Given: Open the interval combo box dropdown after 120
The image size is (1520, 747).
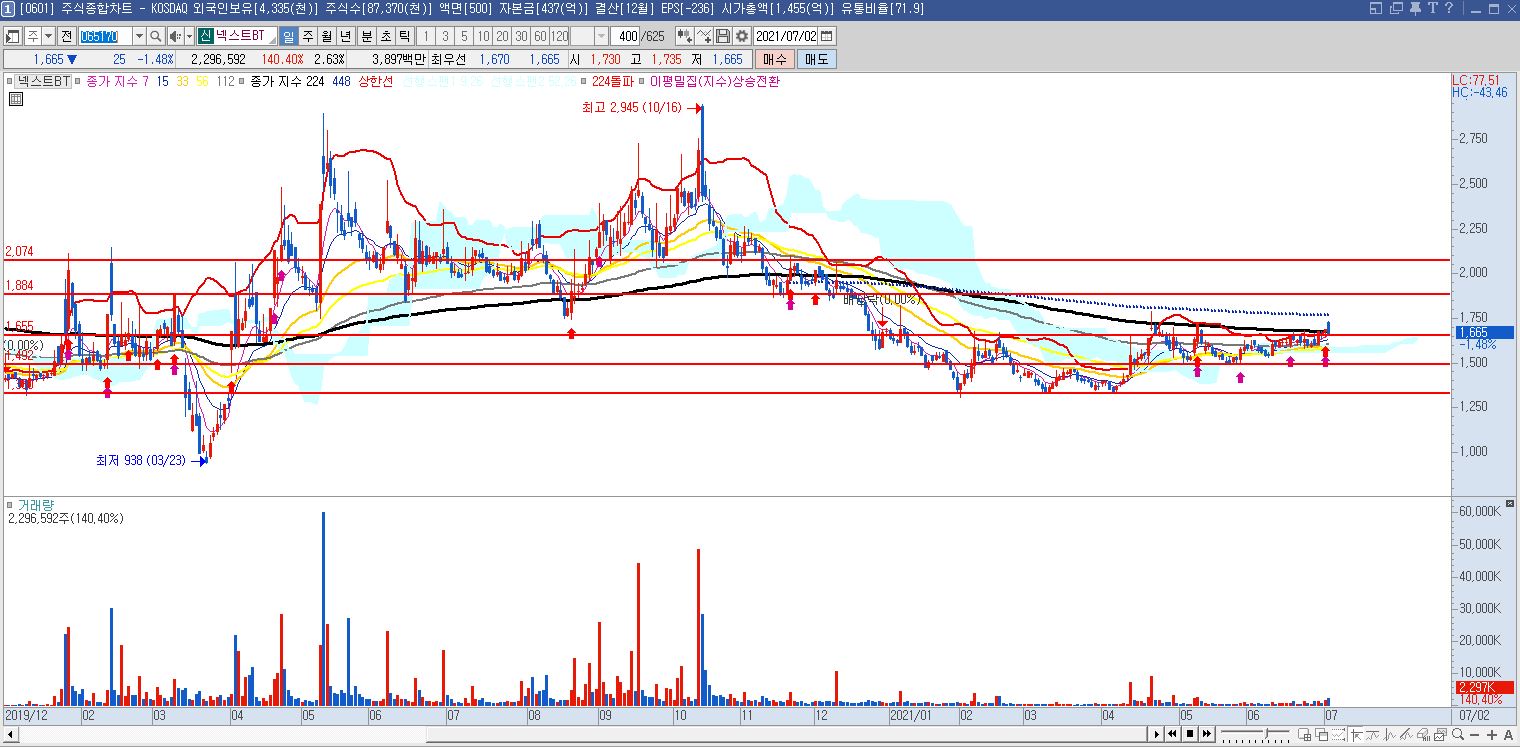Looking at the screenshot, I should (601, 36).
